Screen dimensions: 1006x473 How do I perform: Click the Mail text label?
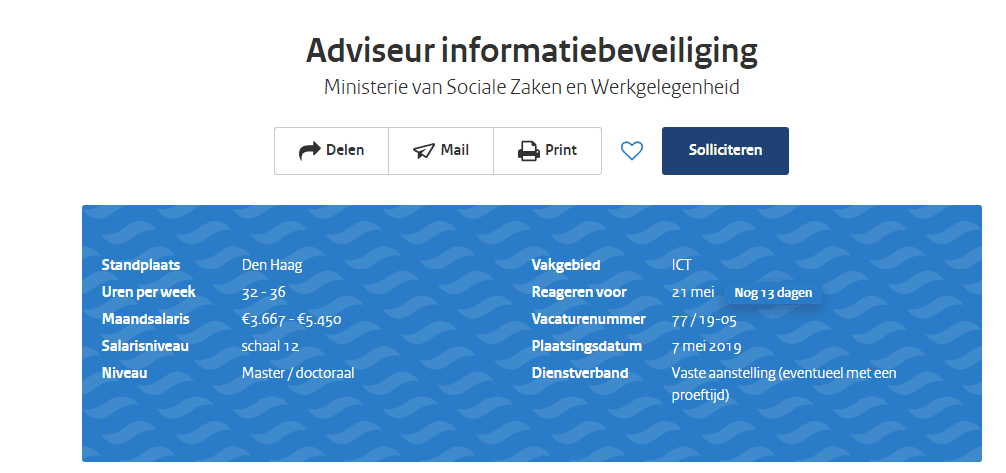coord(455,151)
